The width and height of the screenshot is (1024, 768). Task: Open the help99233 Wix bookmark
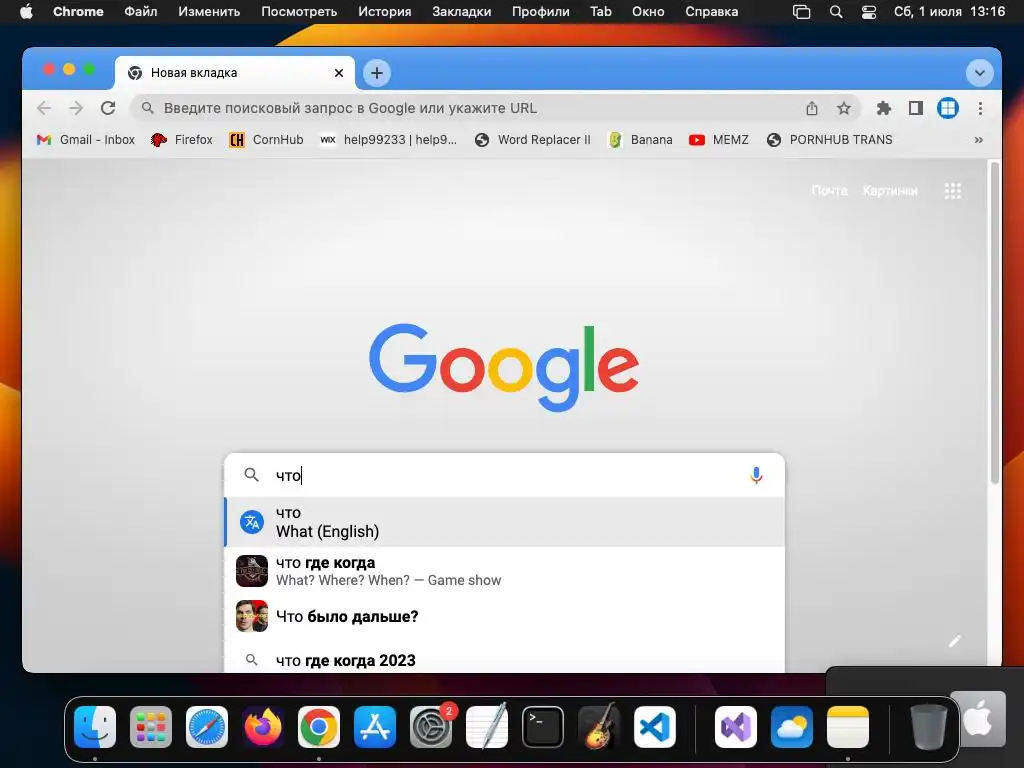(x=388, y=140)
